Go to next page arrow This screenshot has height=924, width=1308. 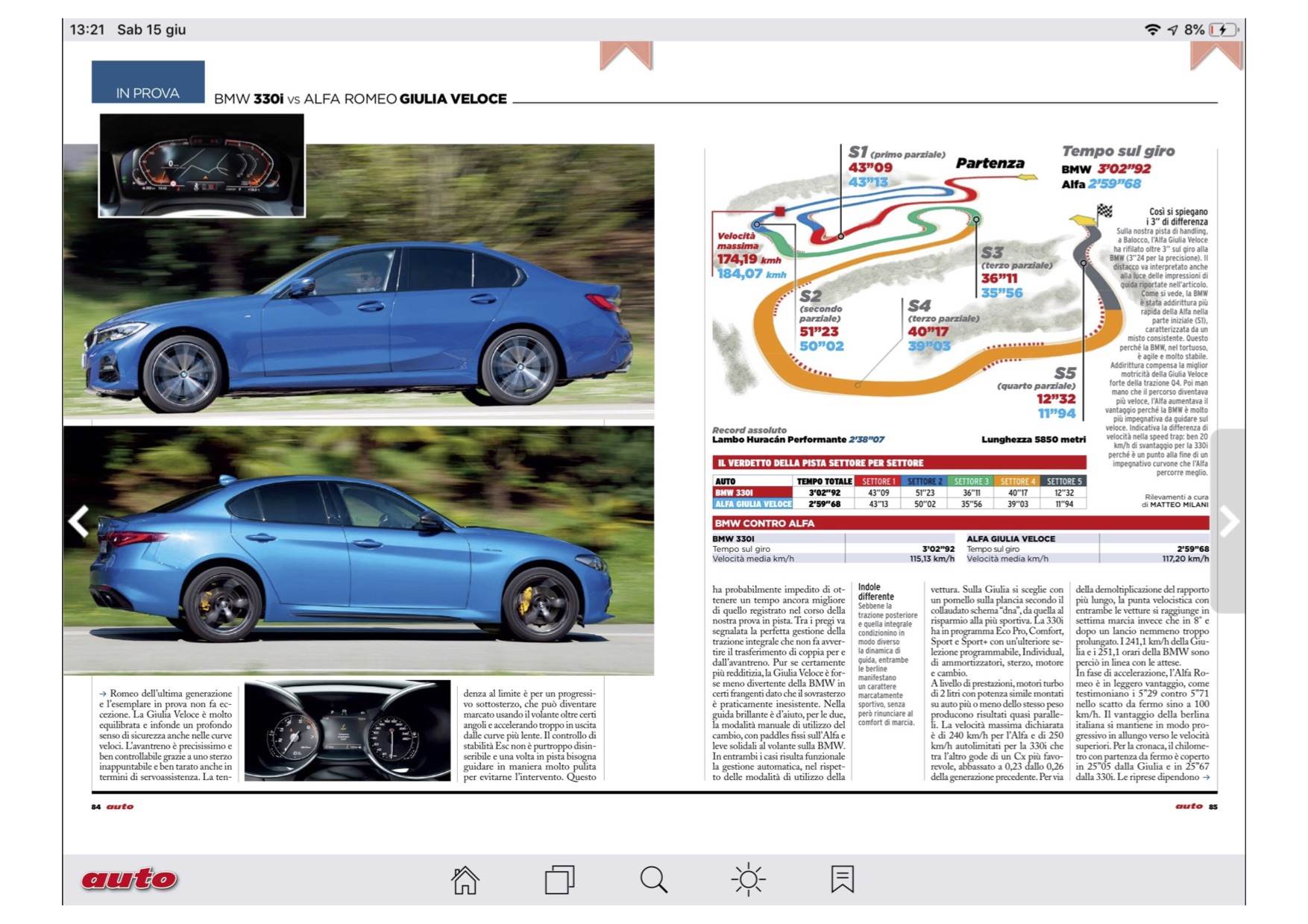(x=1229, y=521)
